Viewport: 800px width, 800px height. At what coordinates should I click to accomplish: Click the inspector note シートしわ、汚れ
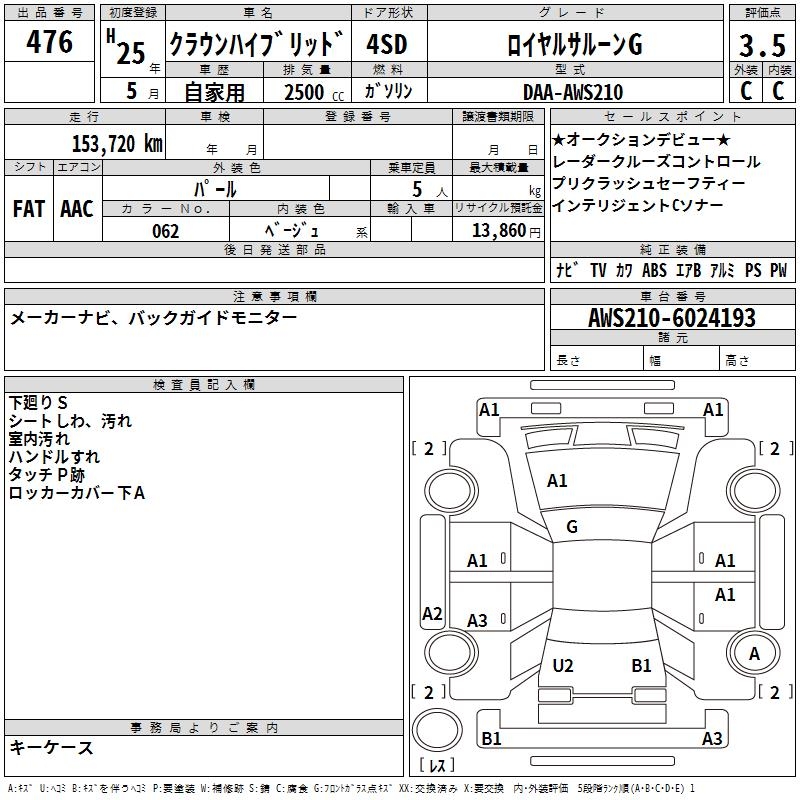pos(70,421)
